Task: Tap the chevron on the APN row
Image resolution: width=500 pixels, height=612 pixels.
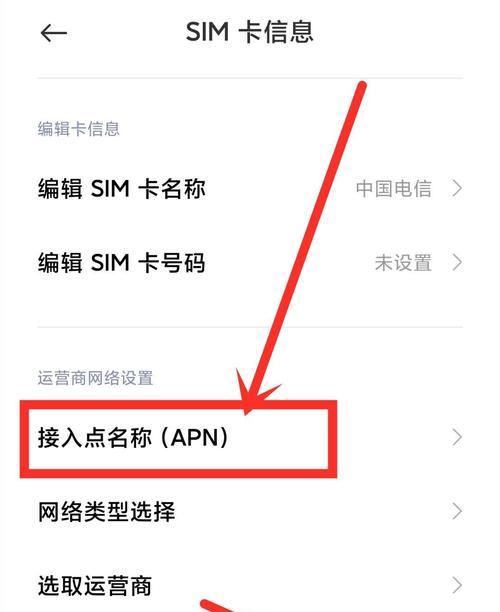Action: [x=457, y=437]
